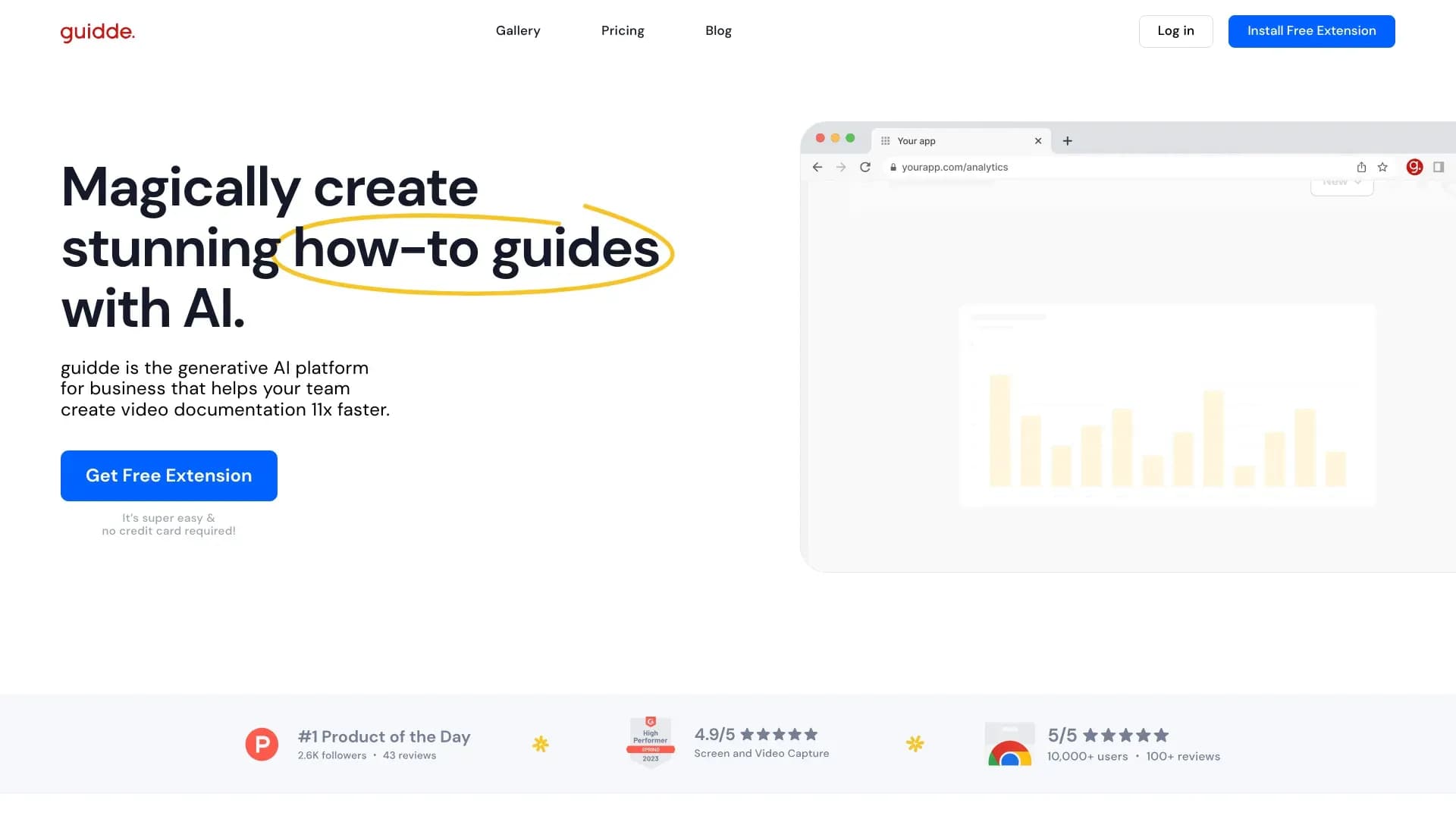Click Install Free Extension button
Viewport: 1456px width, 819px height.
point(1311,31)
